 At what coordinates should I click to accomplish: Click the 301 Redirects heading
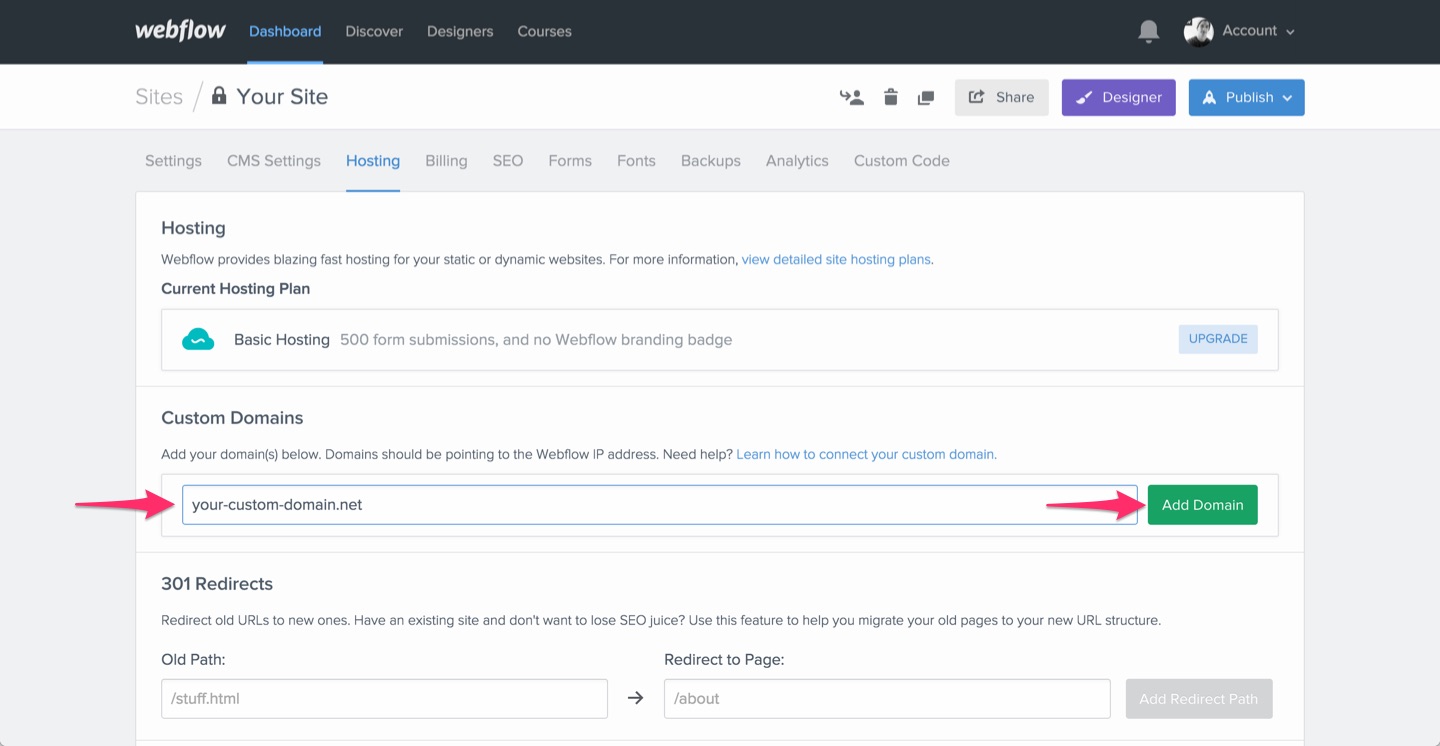pyautogui.click(x=217, y=584)
